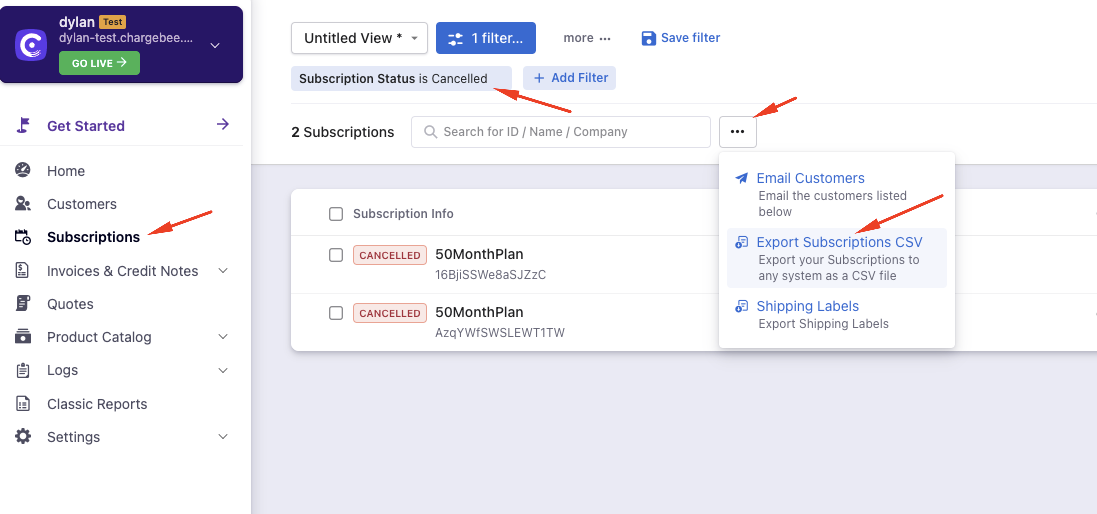Click the 2 Subscriptions count label

pos(343,132)
